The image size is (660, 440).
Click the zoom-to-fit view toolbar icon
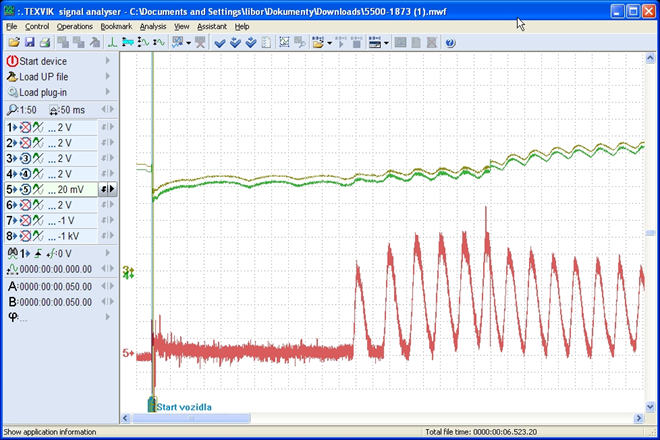point(284,43)
